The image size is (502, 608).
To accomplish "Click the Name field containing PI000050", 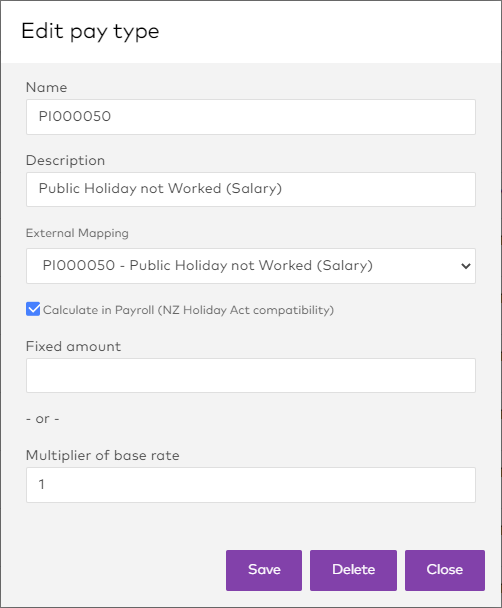I will (x=251, y=117).
